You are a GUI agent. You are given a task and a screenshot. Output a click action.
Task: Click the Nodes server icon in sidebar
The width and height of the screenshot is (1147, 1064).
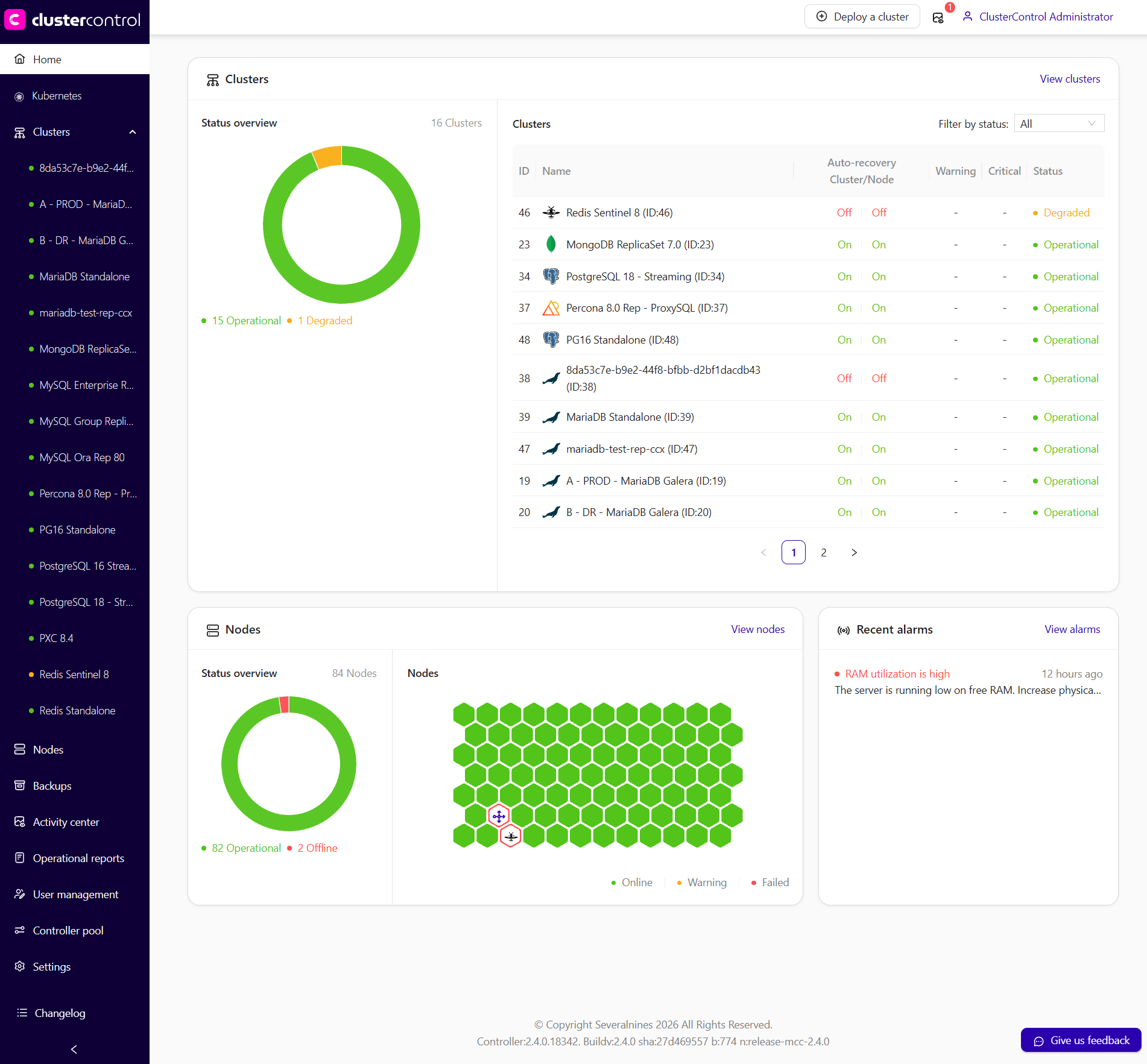click(x=20, y=749)
